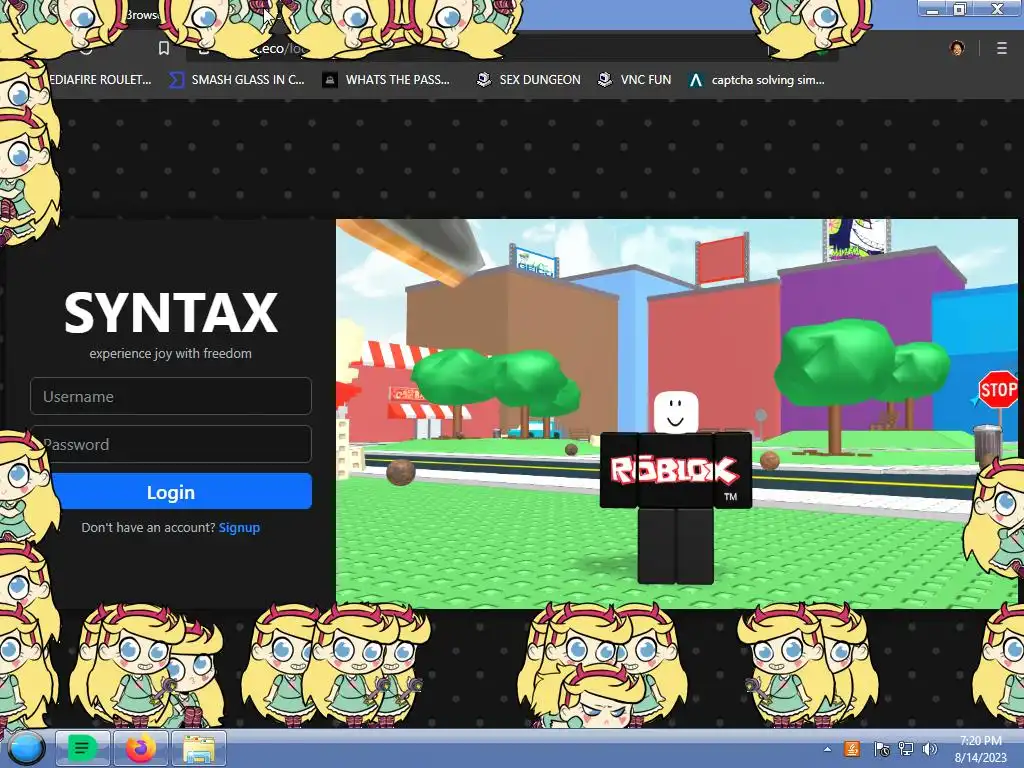Click the SMASH GLASS bookmark favicon
The width and height of the screenshot is (1024, 768).
point(176,80)
